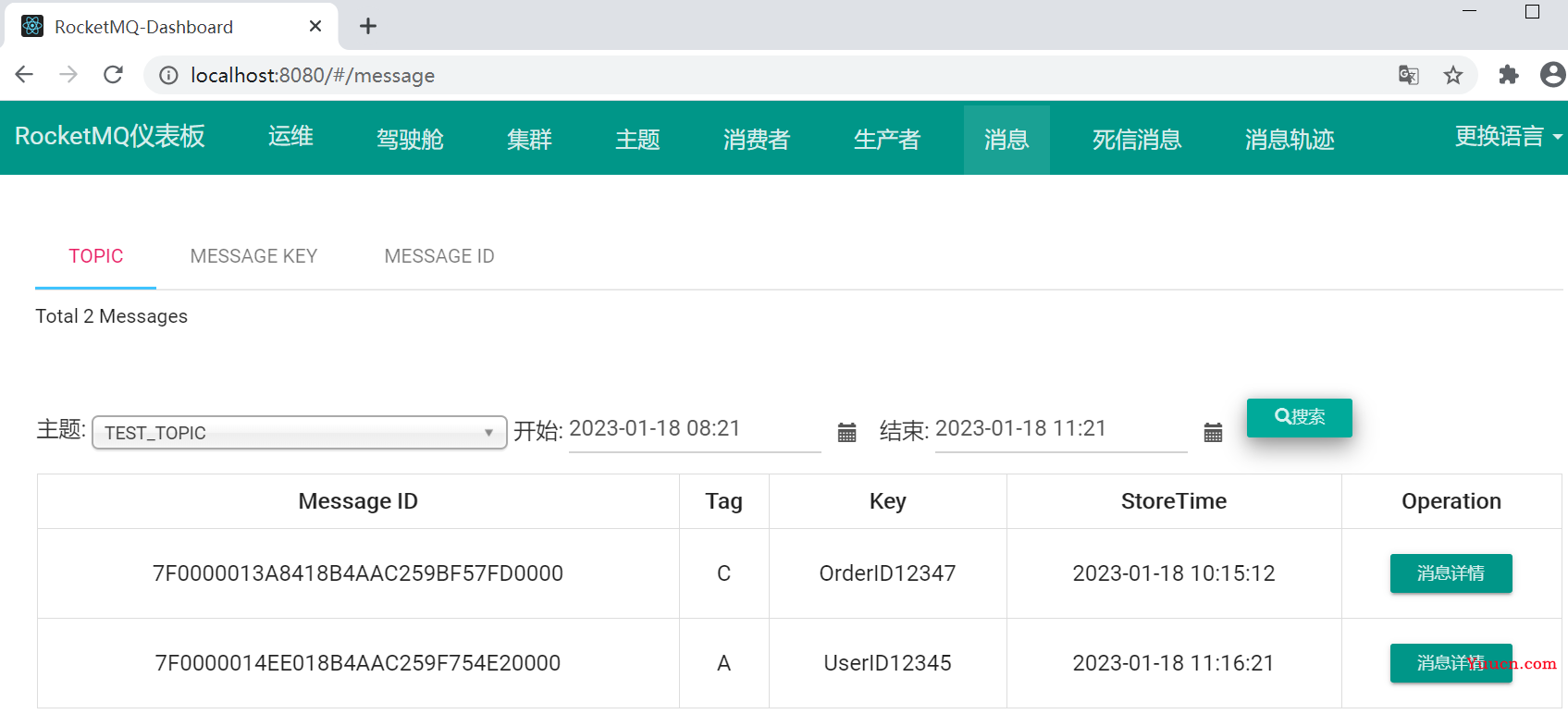The width and height of the screenshot is (1568, 714).
Task: Go back to the previous page
Action: click(24, 75)
